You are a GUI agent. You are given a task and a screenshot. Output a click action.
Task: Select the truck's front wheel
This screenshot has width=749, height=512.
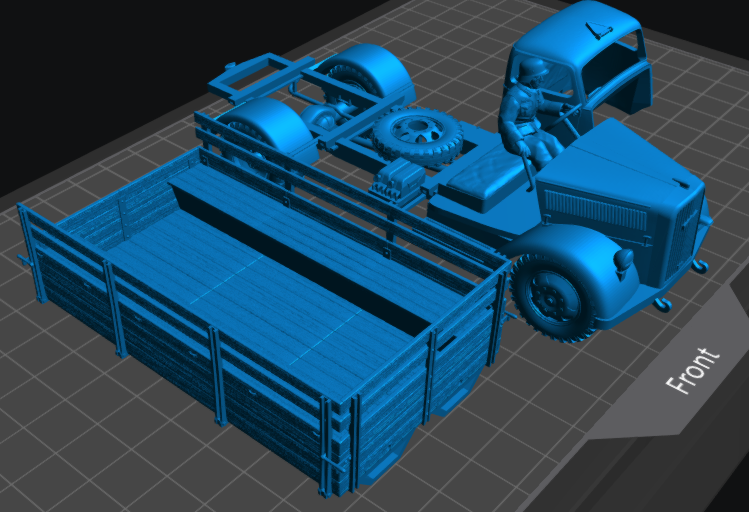553,298
